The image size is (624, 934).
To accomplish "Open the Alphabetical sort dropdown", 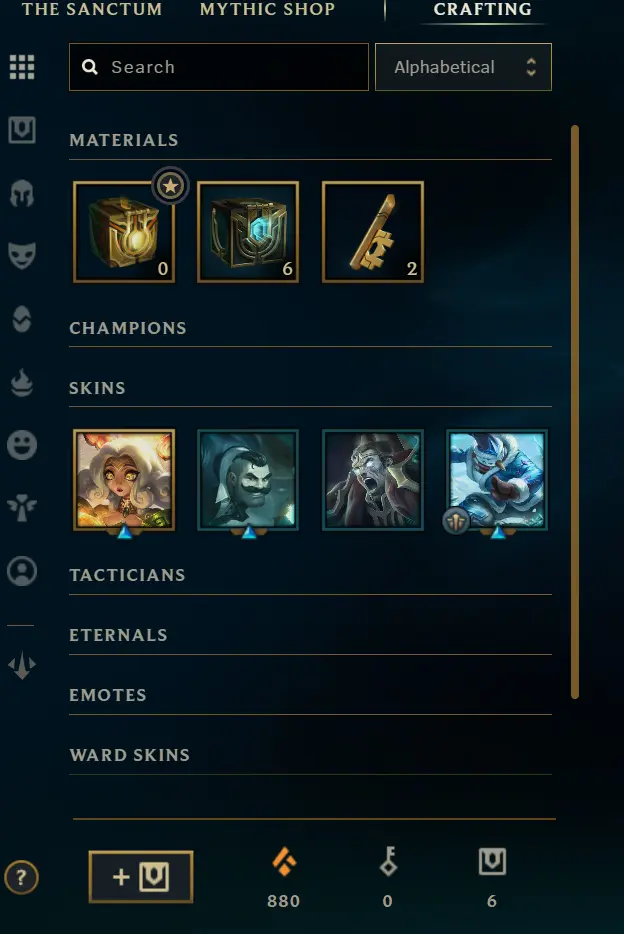I will pos(463,67).
